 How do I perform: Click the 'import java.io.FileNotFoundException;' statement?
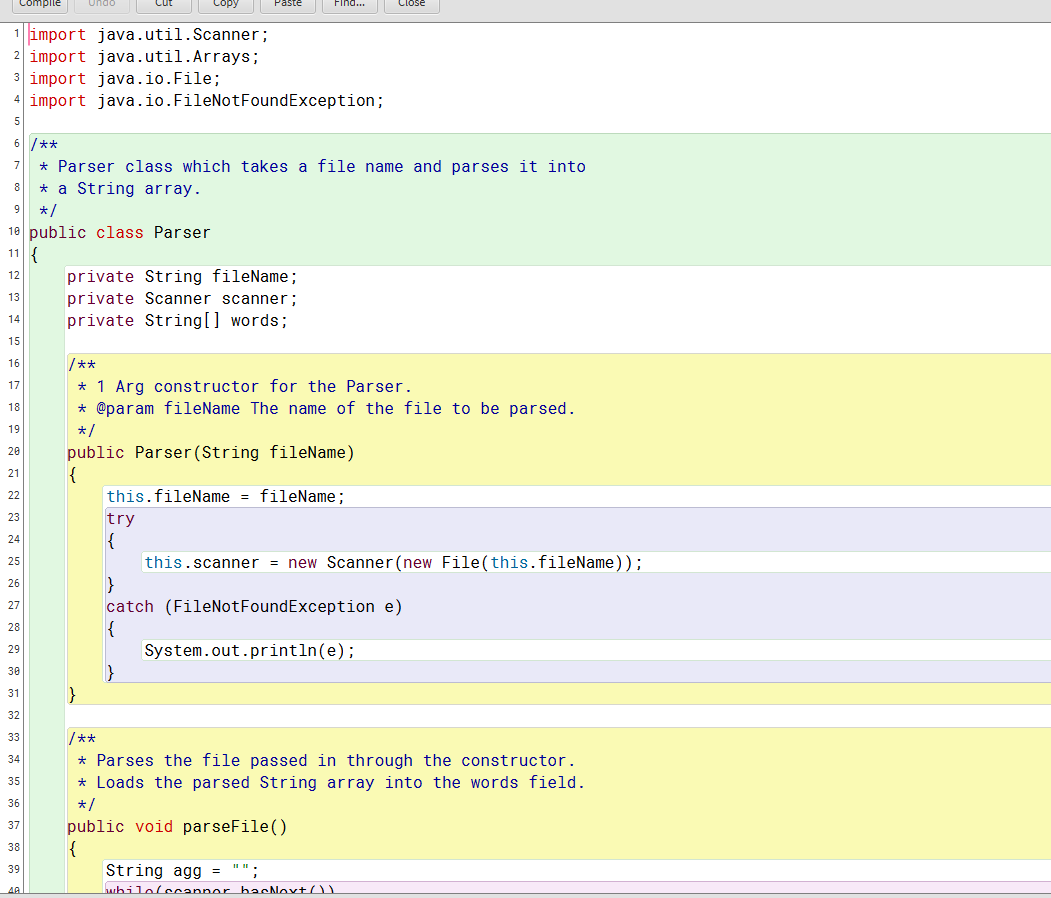tap(206, 101)
